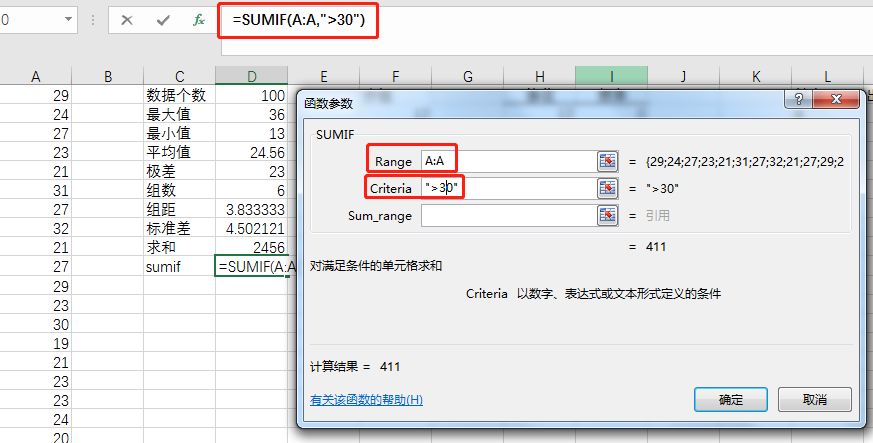Click the 确定 button
The width and height of the screenshot is (873, 443).
tap(731, 400)
